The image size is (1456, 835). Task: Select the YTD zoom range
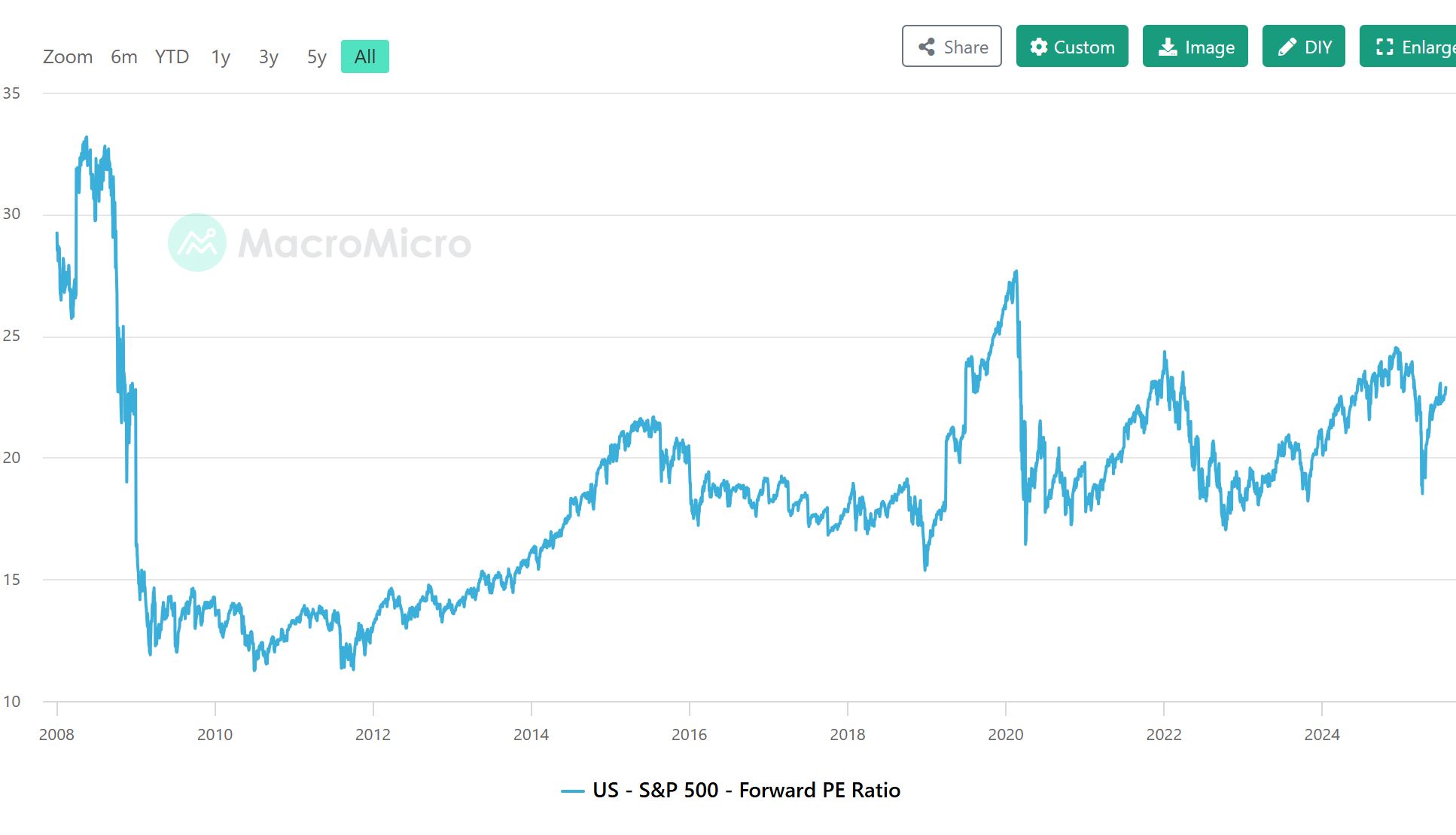click(x=172, y=56)
